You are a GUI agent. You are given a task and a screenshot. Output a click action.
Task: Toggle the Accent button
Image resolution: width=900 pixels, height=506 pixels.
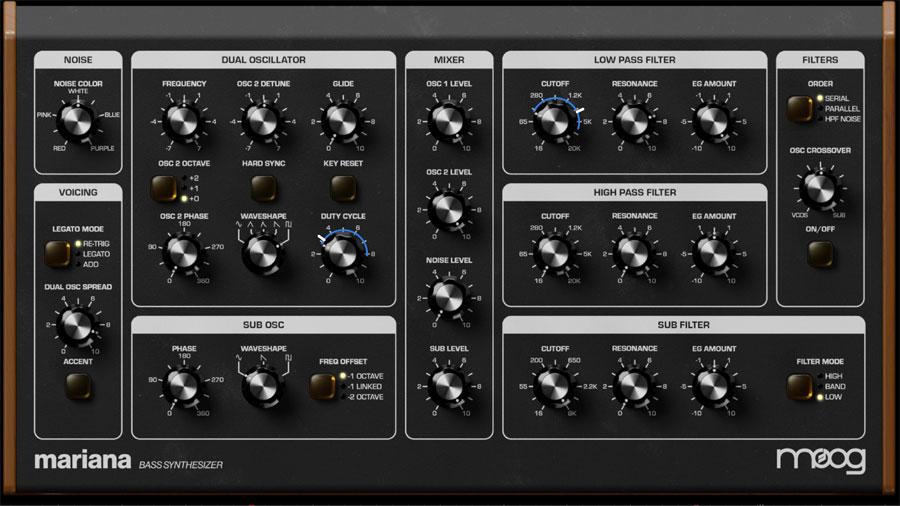coord(78,386)
